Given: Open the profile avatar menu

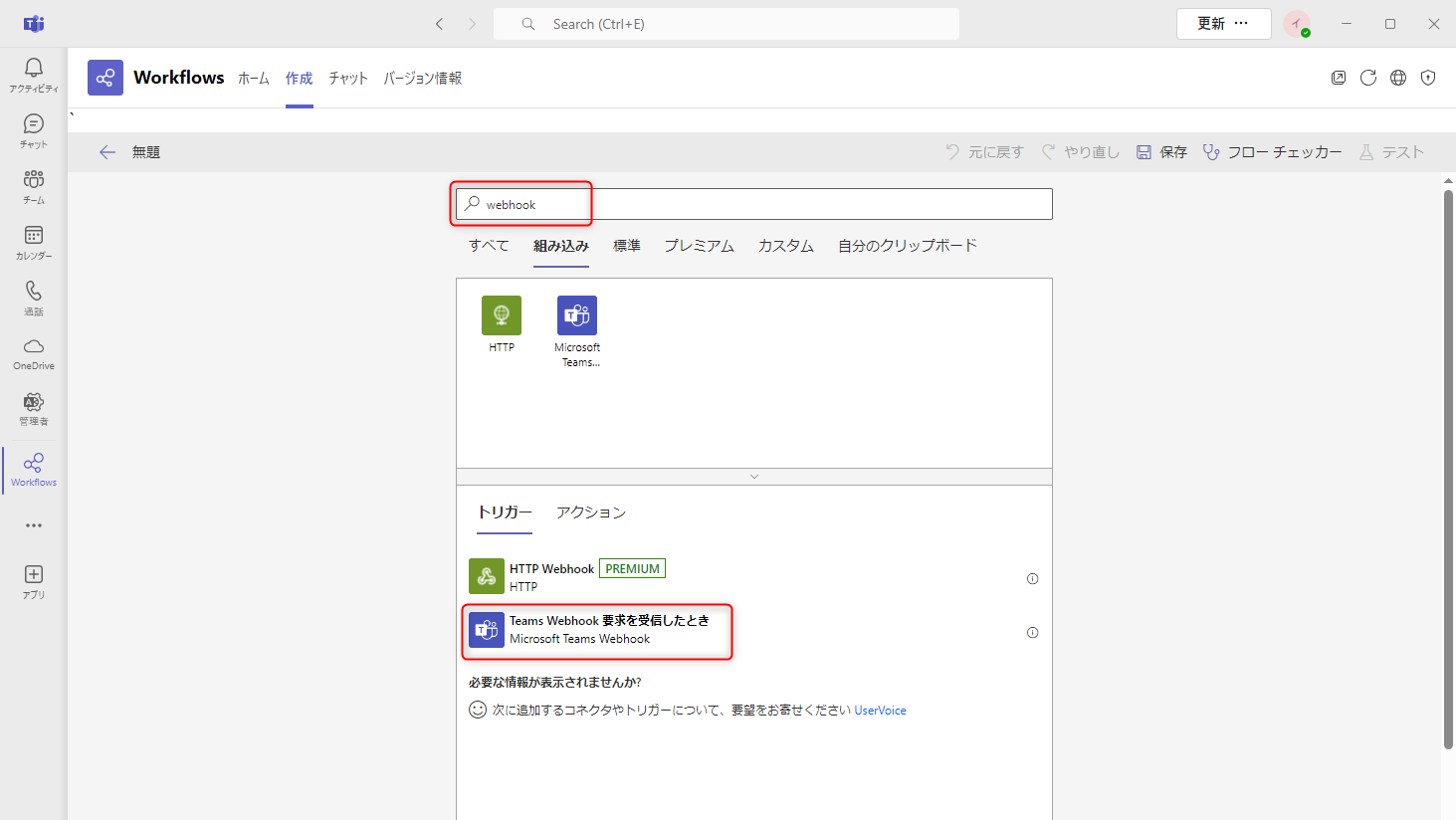Looking at the screenshot, I should click(1297, 24).
